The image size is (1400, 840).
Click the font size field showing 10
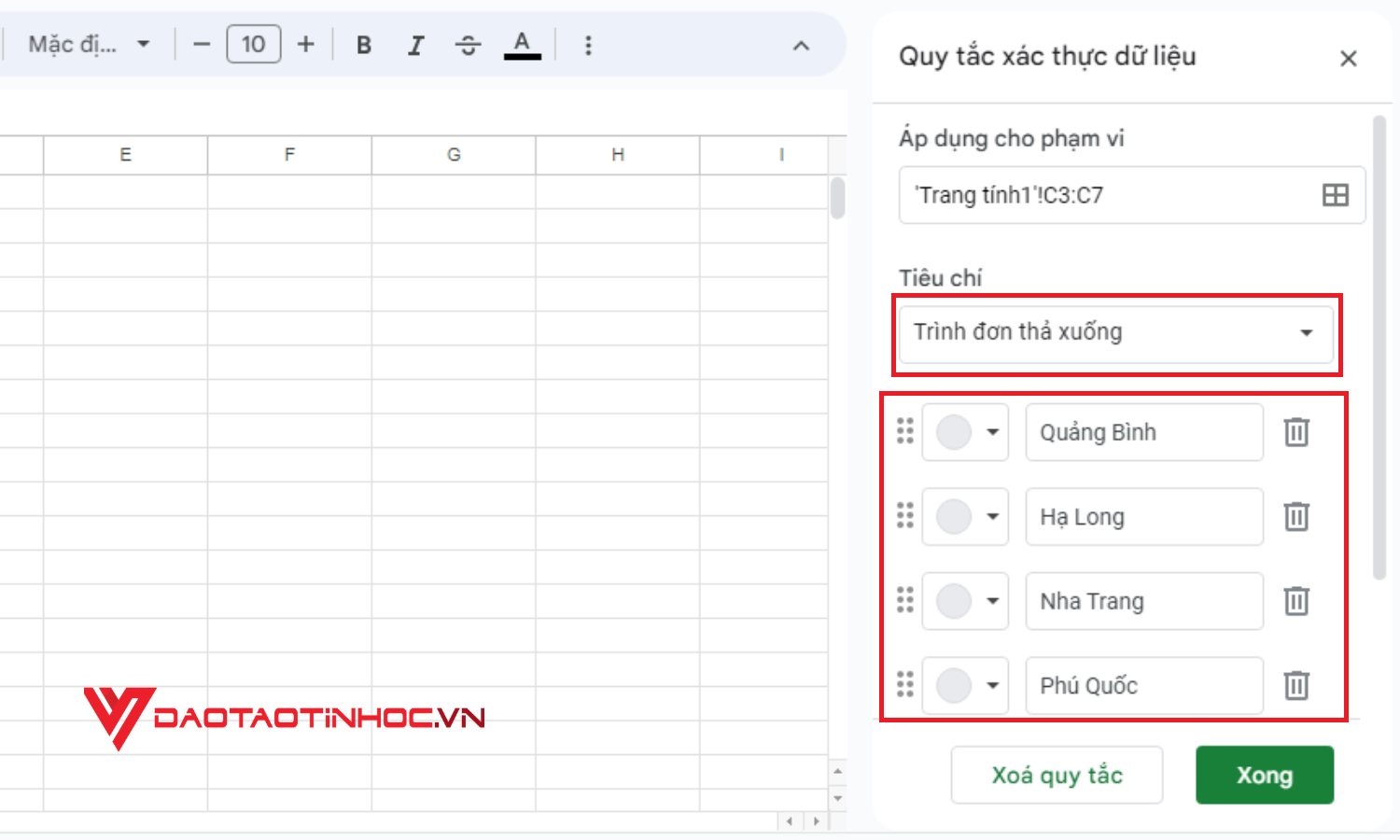(254, 45)
